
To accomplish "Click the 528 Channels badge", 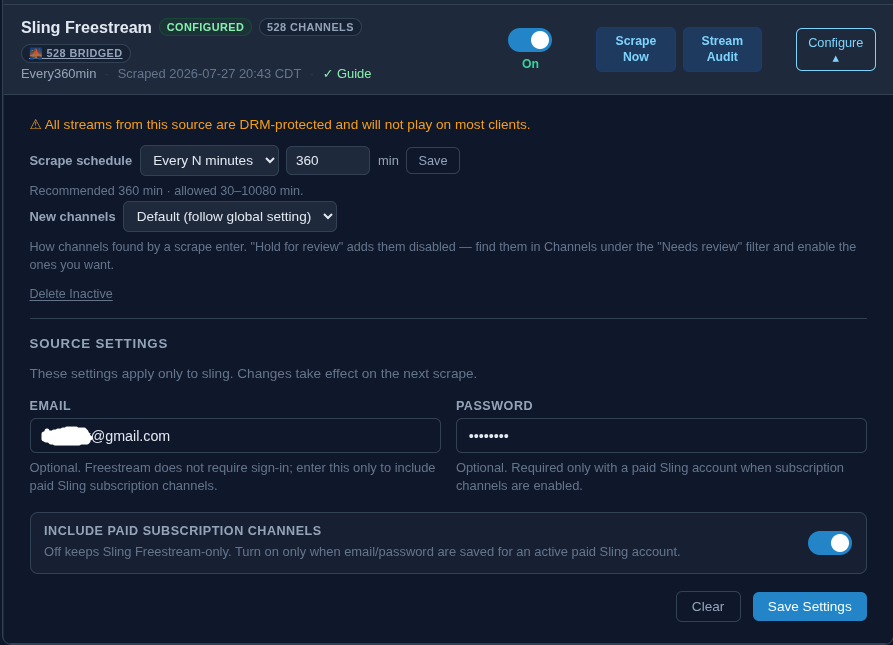I will pos(310,27).
